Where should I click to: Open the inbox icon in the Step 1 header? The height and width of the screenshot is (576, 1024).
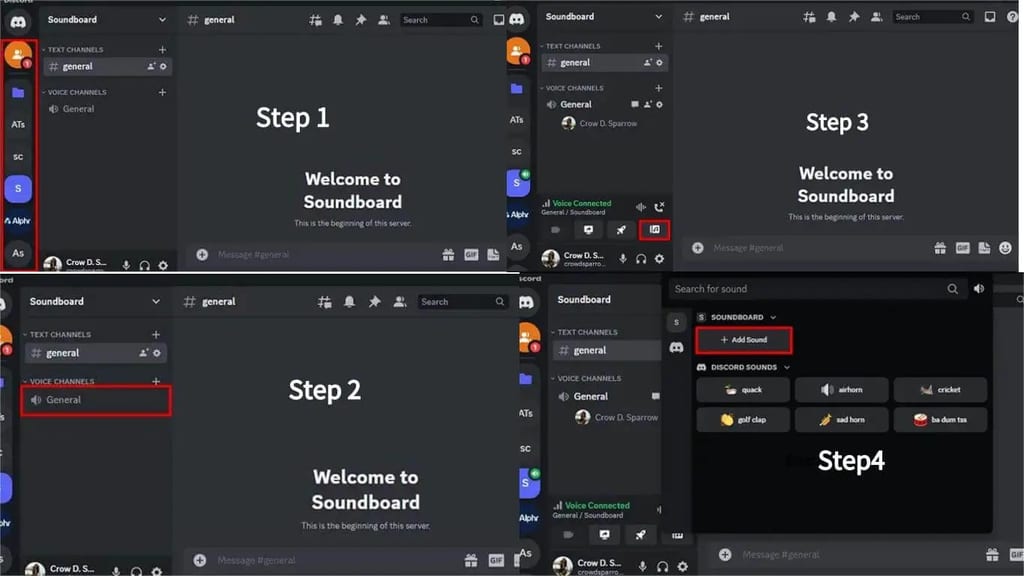pos(498,20)
